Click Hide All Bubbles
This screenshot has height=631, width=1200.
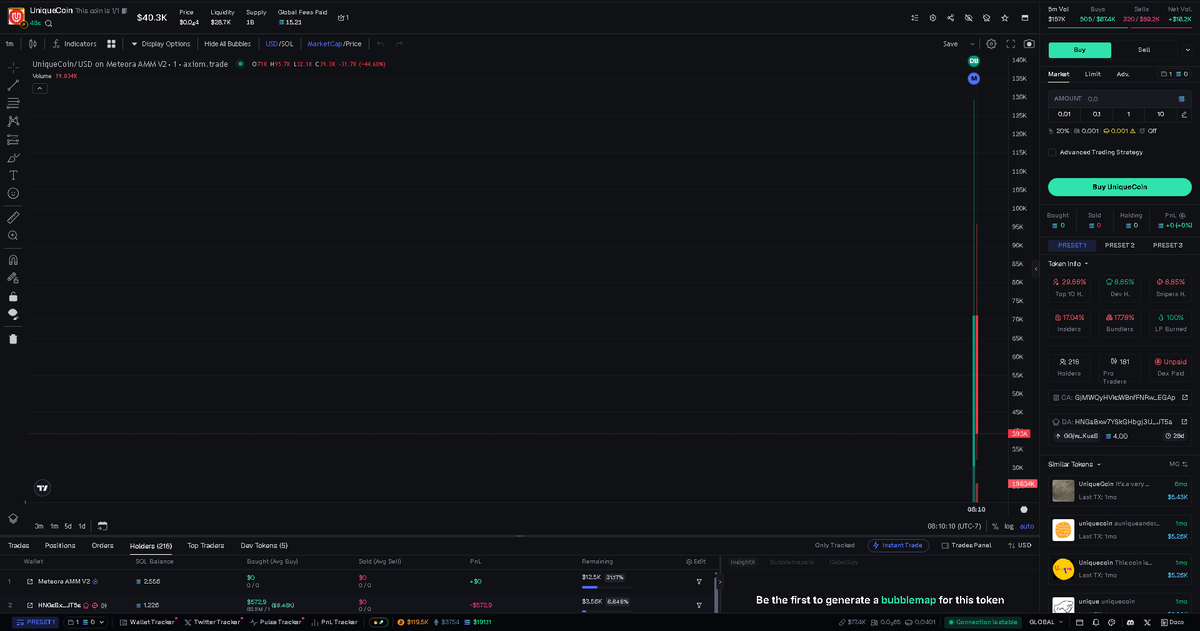coord(227,44)
